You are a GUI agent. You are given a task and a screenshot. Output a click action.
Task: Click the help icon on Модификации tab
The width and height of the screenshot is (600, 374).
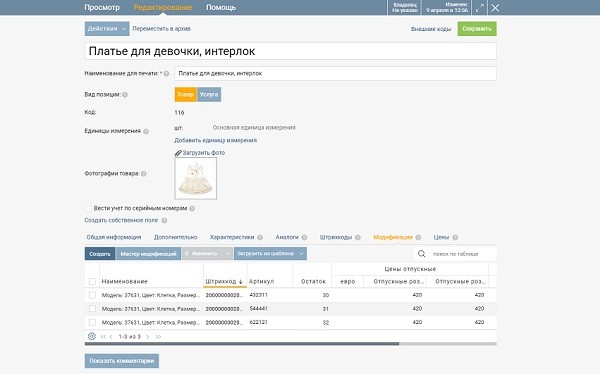(x=418, y=237)
